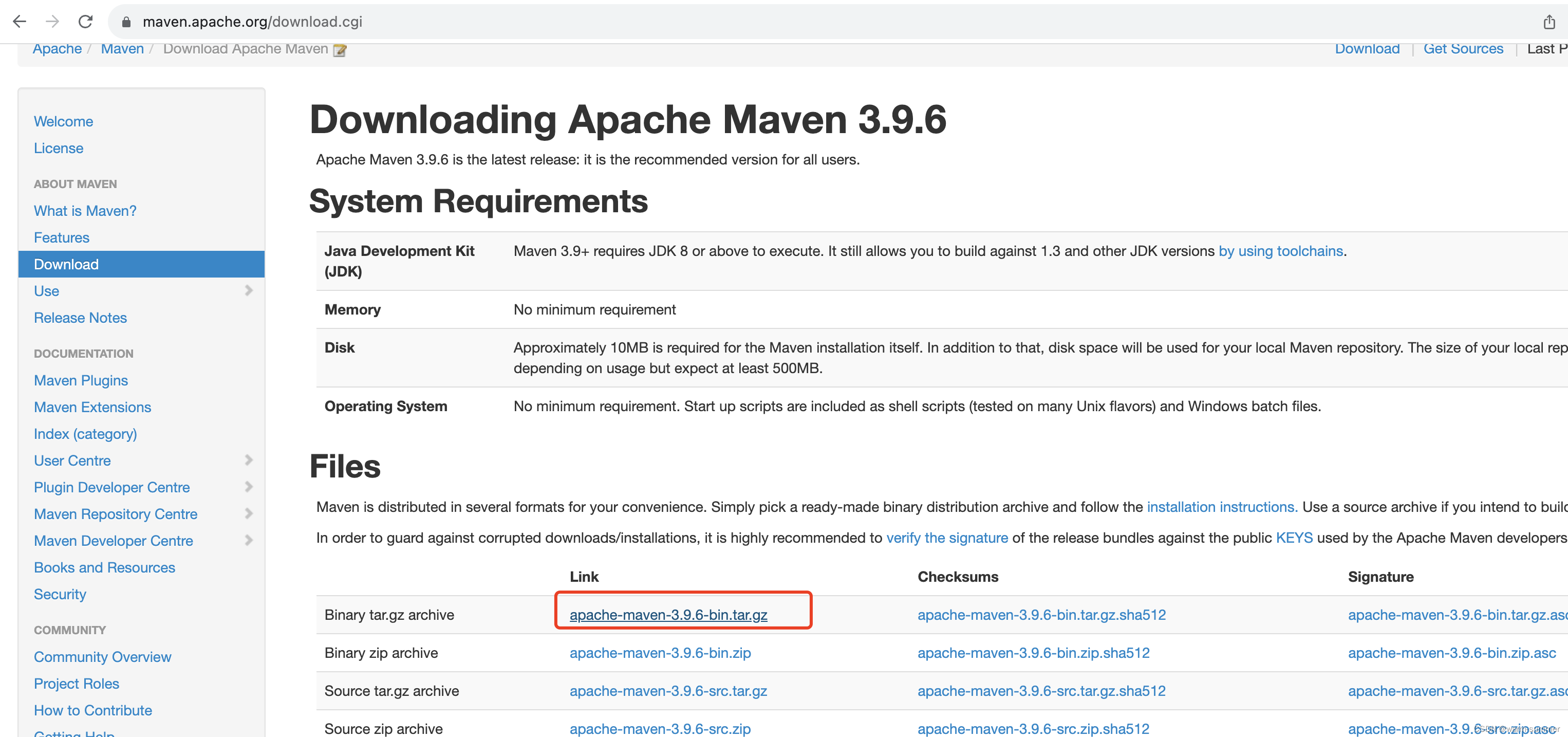1568x737 pixels.
Task: Expand the Maven Developer Centre chevron
Action: click(x=248, y=540)
